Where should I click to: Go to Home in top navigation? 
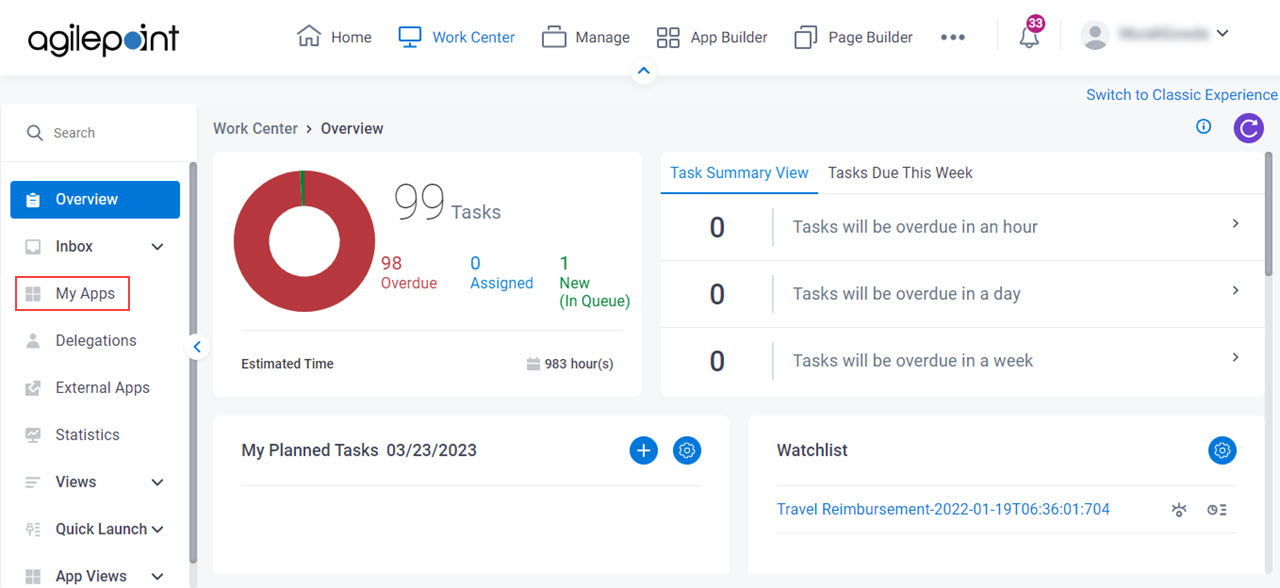click(334, 37)
